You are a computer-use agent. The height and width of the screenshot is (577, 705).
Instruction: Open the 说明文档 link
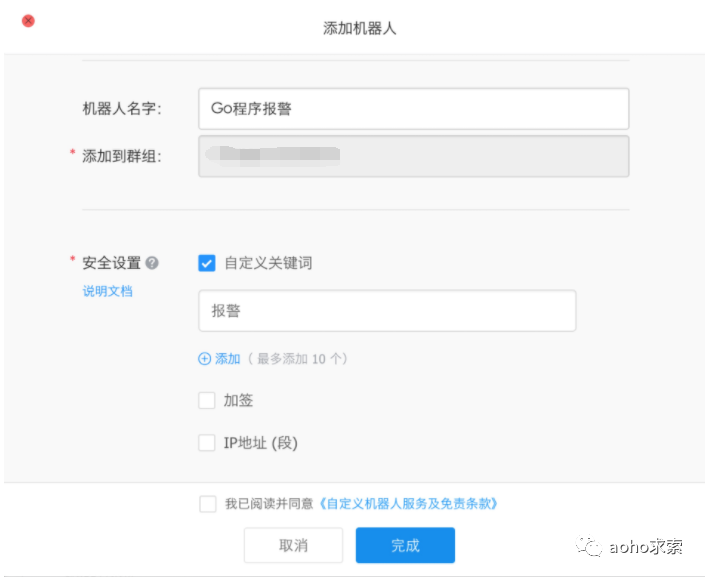pyautogui.click(x=107, y=291)
